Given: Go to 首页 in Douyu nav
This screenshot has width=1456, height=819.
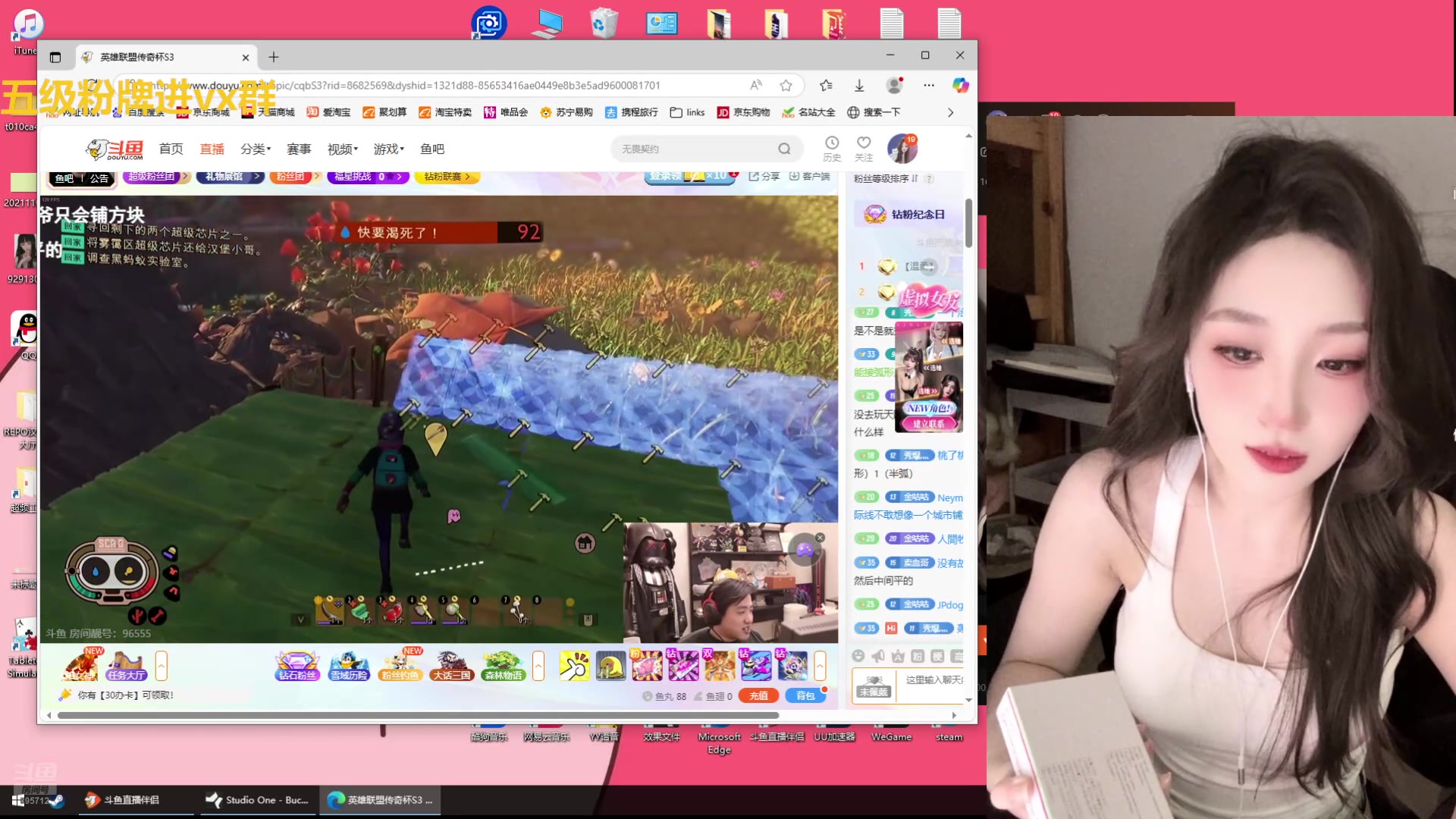Looking at the screenshot, I should [171, 149].
